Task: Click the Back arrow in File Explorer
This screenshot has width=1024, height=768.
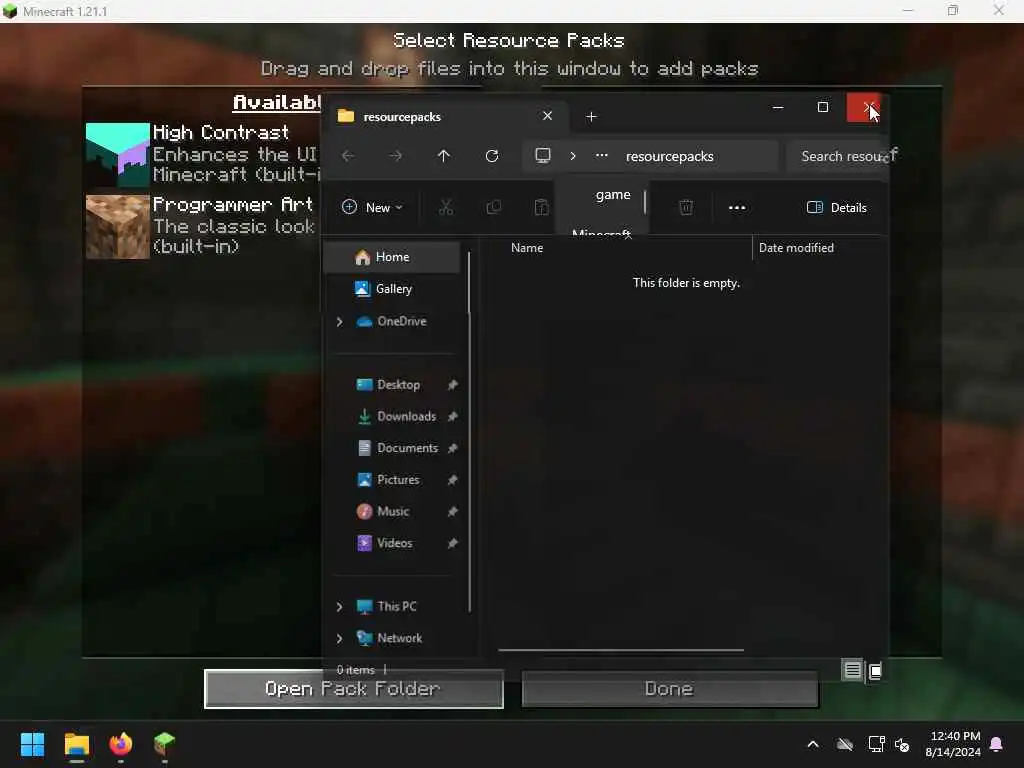Action: point(348,156)
